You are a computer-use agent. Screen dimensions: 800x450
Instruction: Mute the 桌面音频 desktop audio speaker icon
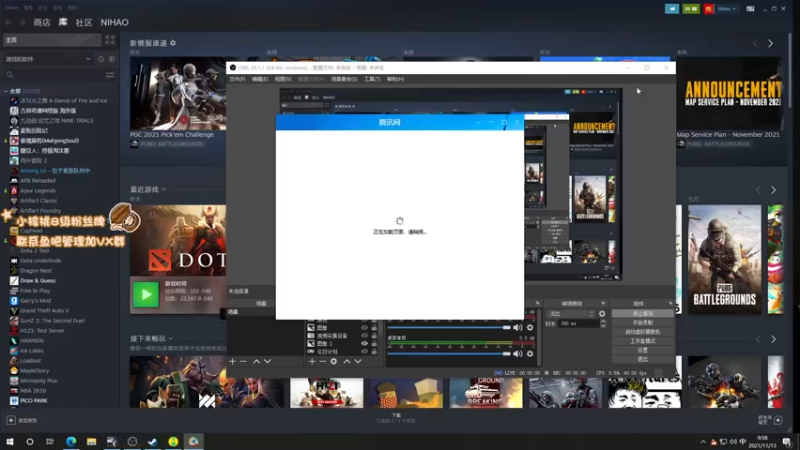(518, 354)
